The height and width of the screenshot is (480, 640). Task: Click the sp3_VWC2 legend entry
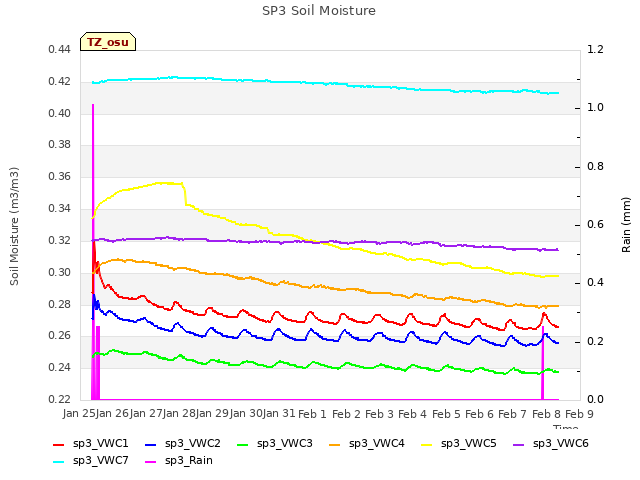183,443
